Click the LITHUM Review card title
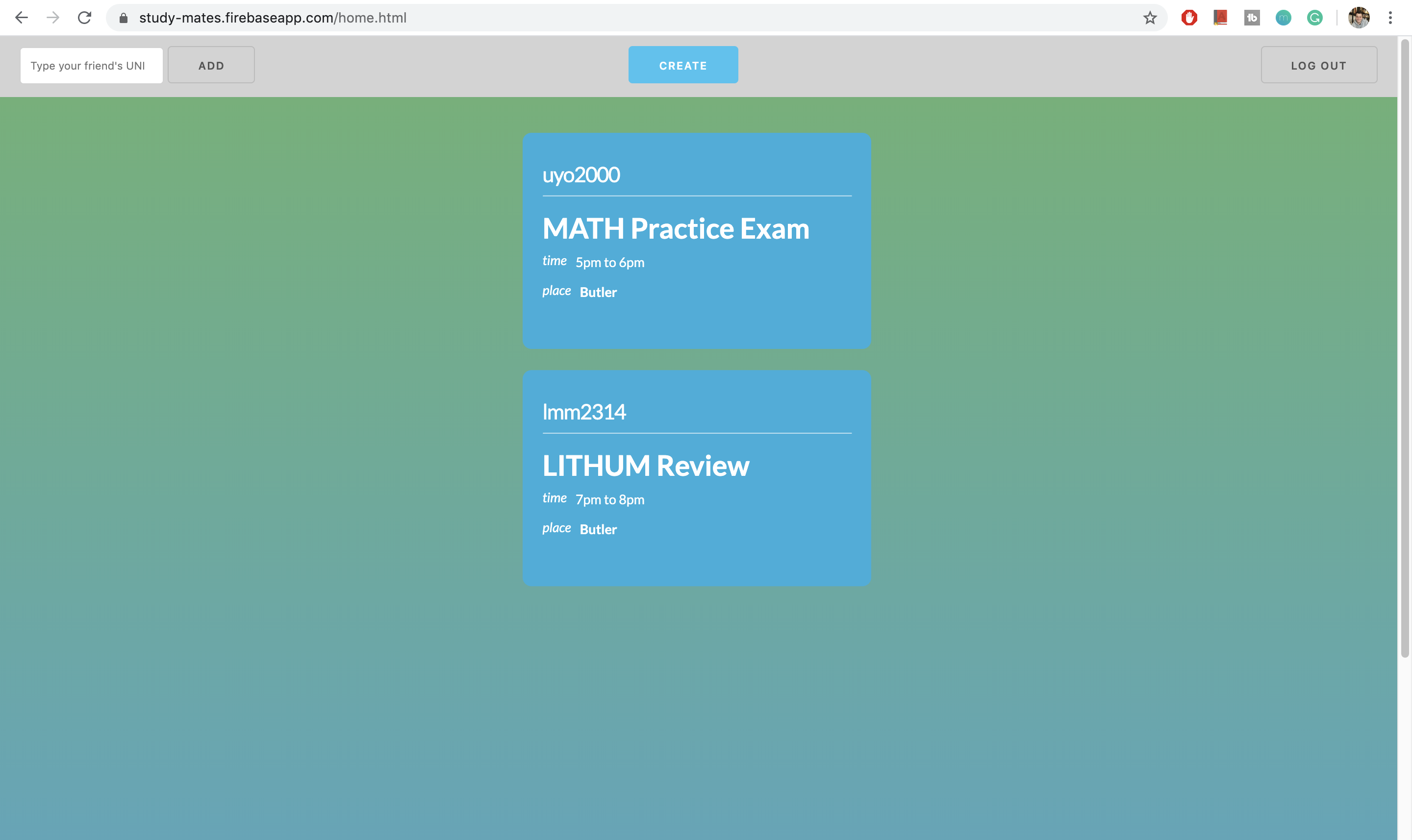Image resolution: width=1412 pixels, height=840 pixels. 645,466
